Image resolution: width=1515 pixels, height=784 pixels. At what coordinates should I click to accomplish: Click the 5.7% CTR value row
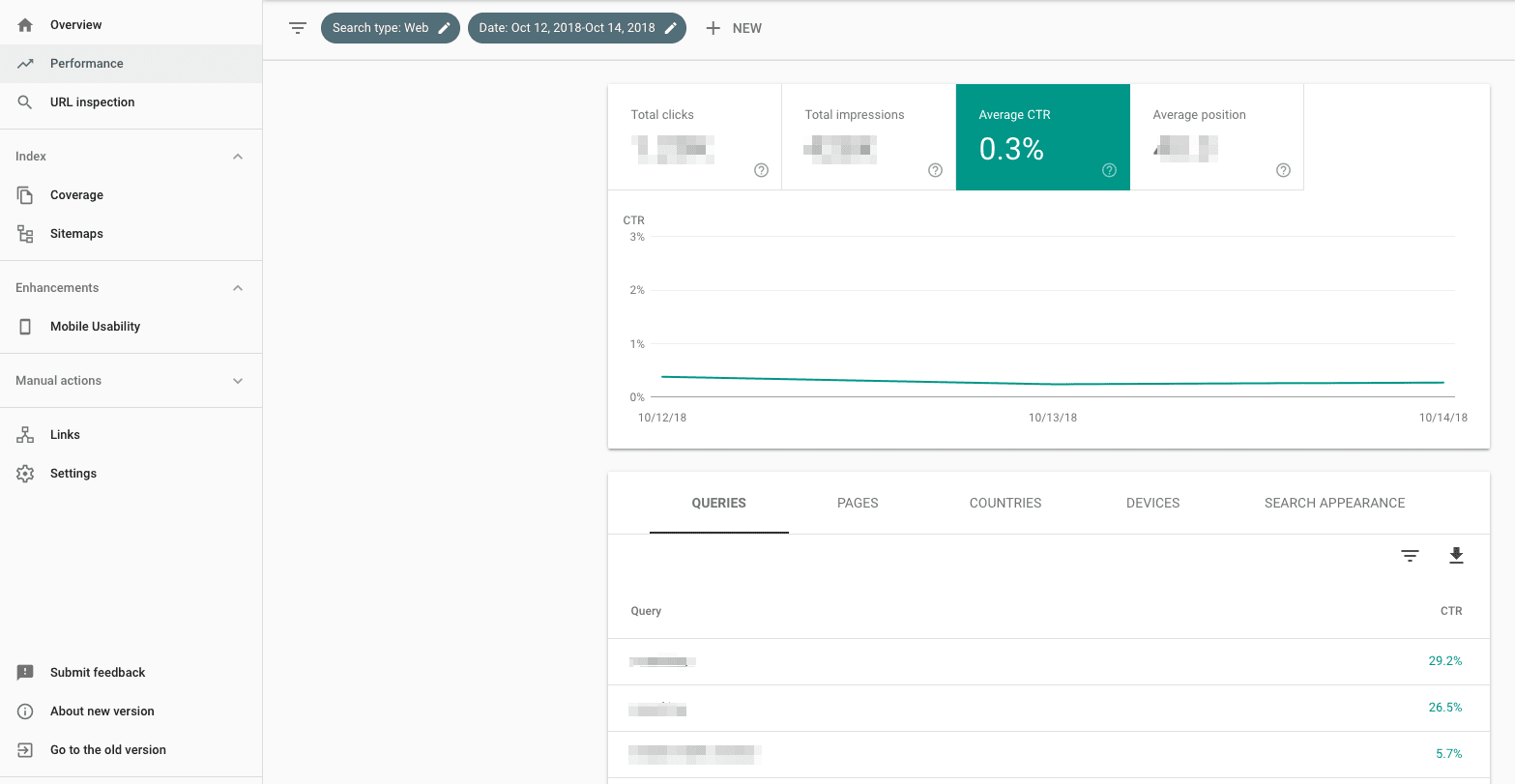coord(1049,754)
